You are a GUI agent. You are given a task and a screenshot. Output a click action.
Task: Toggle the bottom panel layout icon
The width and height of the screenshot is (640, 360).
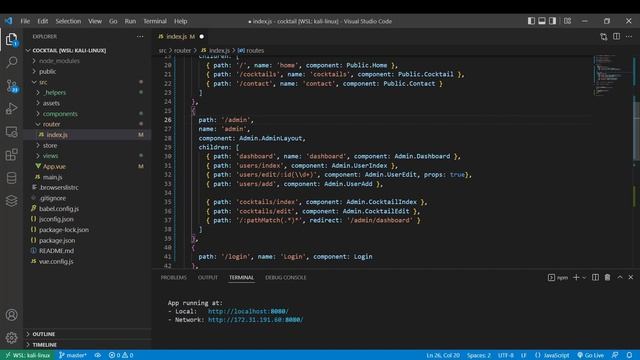coord(542,21)
